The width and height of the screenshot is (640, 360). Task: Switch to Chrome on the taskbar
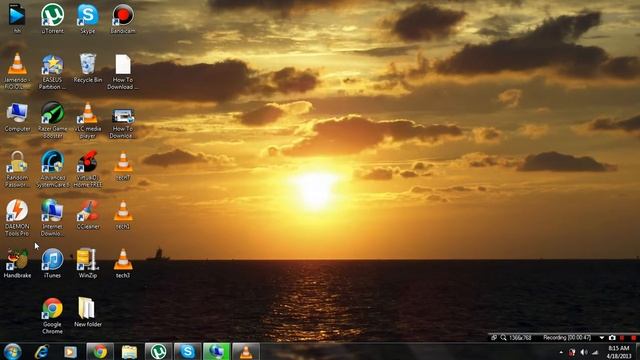[x=100, y=351]
